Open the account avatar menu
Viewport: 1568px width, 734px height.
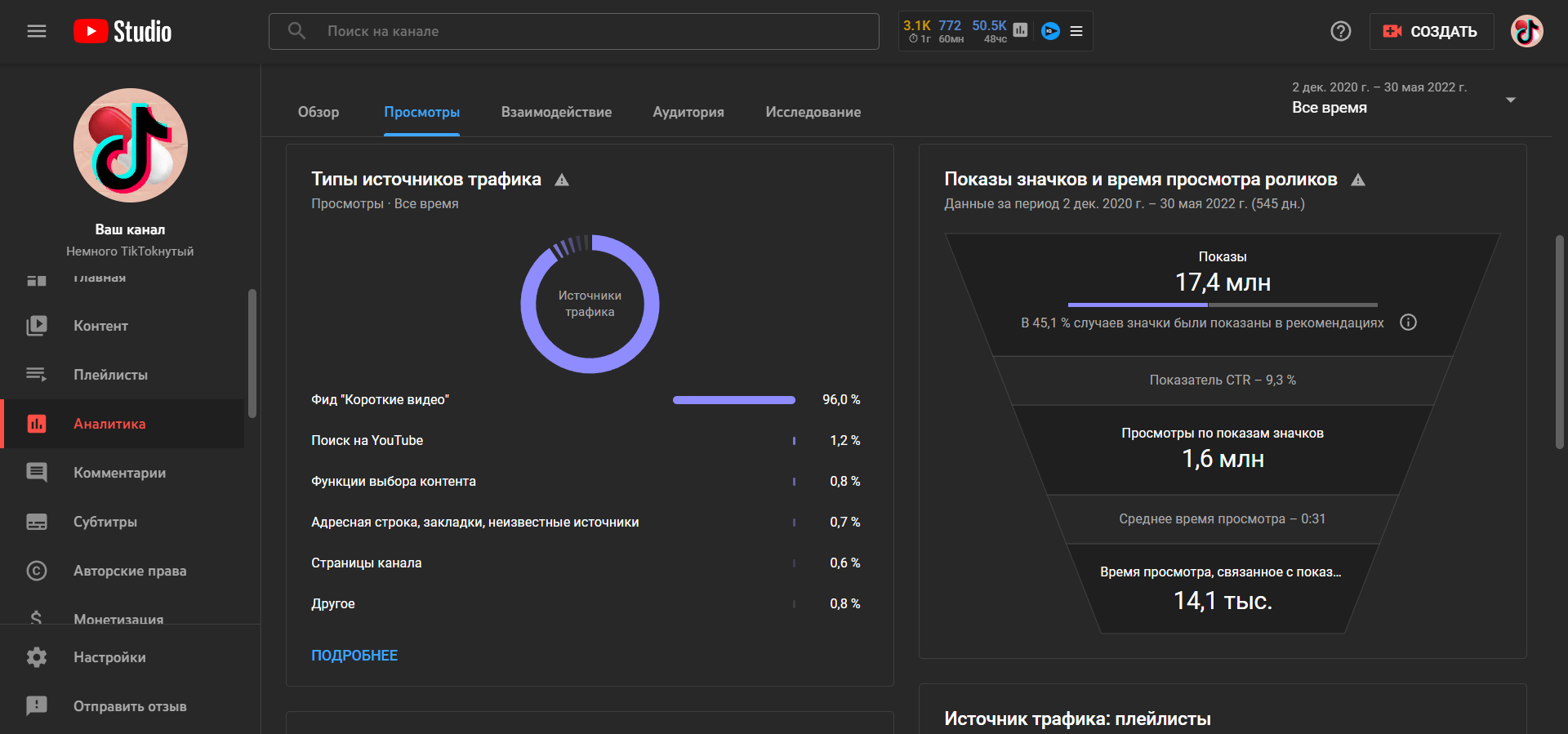point(1526,31)
